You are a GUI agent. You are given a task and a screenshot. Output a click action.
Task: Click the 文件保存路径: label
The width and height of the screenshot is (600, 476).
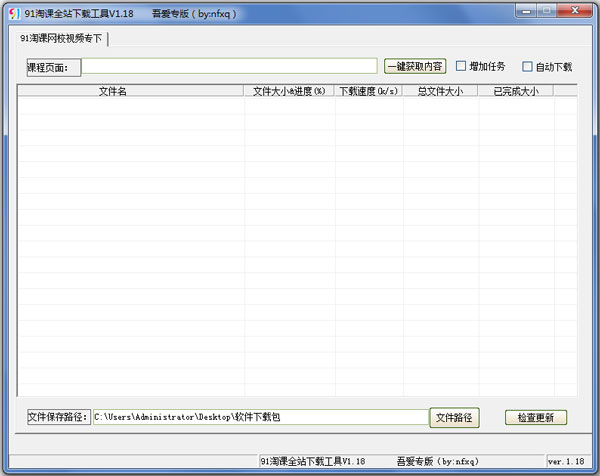point(59,417)
